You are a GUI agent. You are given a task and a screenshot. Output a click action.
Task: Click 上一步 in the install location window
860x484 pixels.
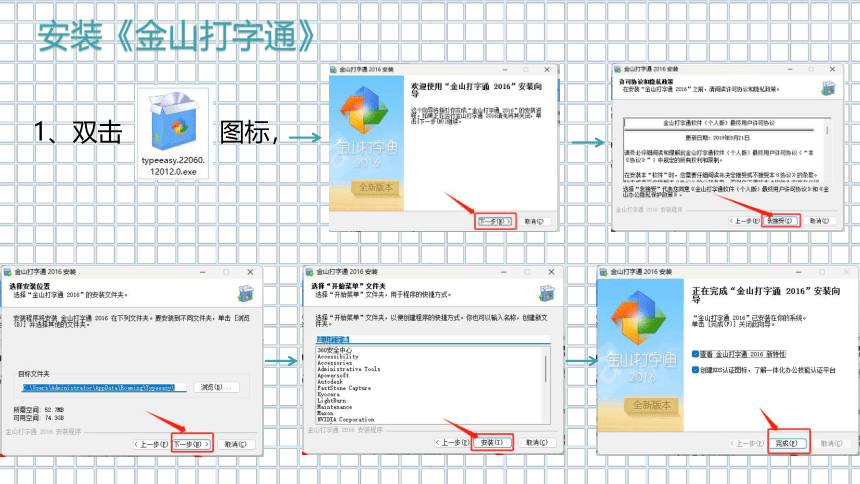(152, 444)
